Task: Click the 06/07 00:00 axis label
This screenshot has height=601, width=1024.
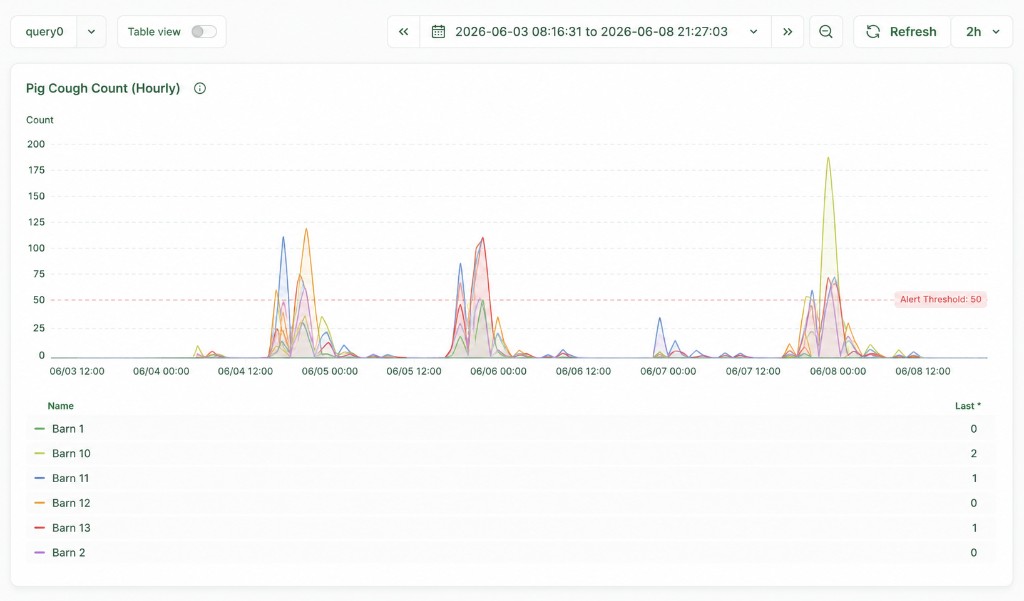Action: click(x=668, y=371)
